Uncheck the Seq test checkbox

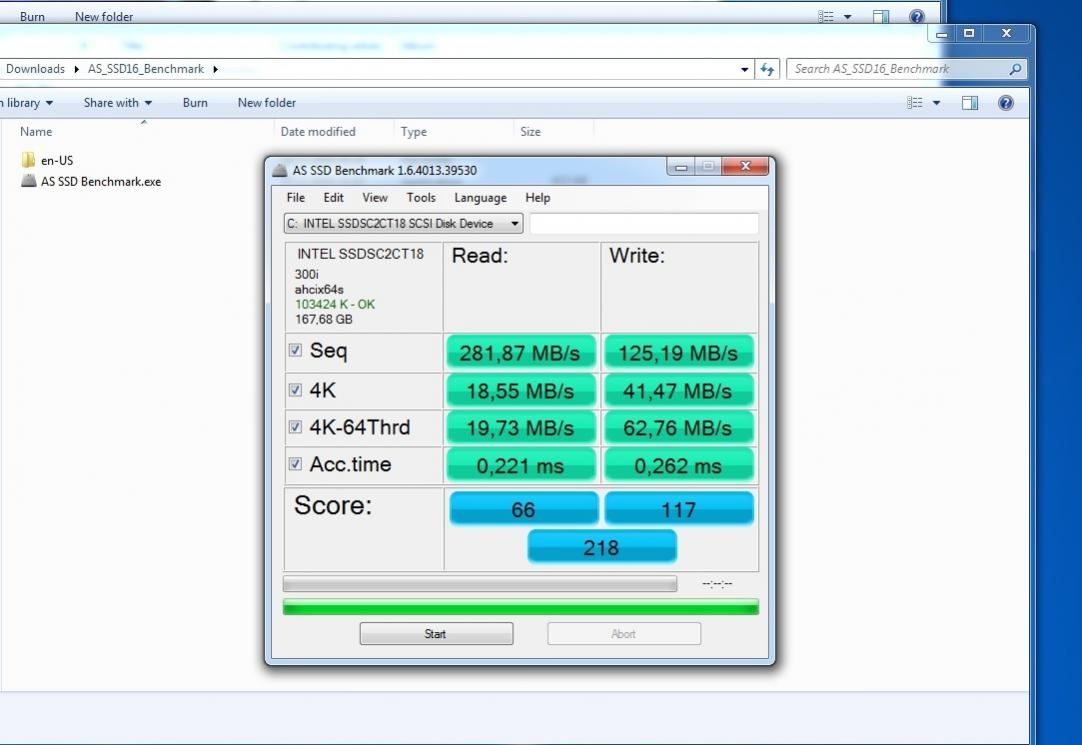point(295,350)
